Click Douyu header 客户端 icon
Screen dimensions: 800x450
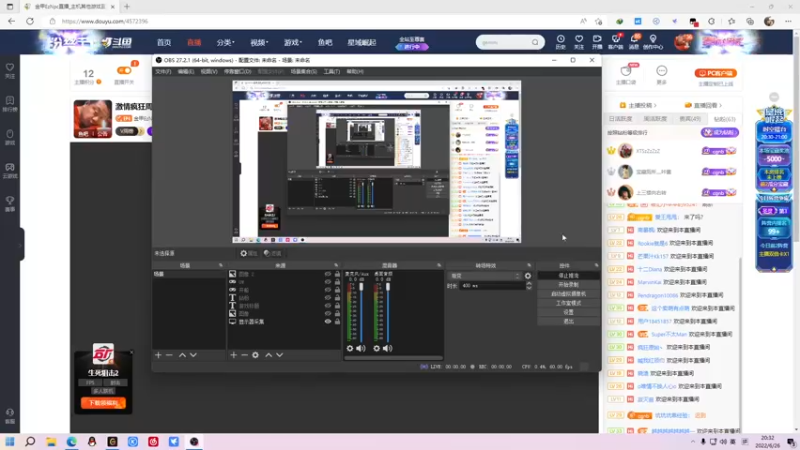coord(616,42)
